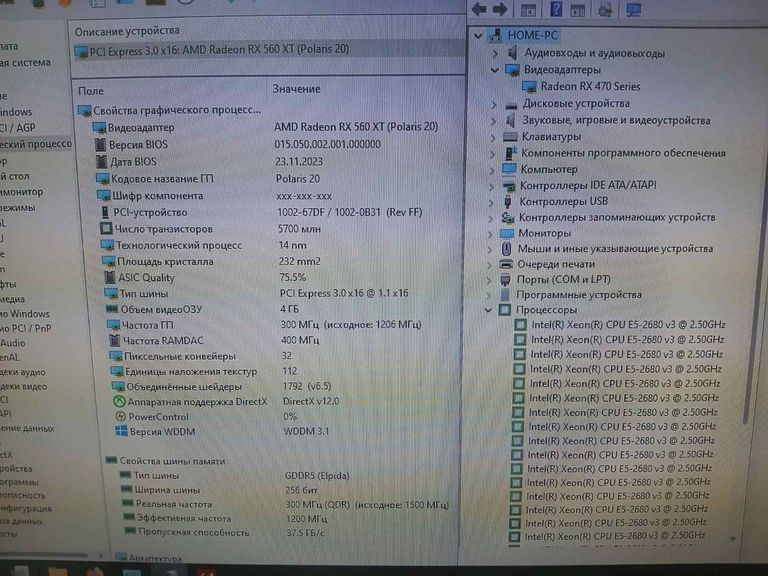Collapse the Процессоры category

pyautogui.click(x=489, y=310)
